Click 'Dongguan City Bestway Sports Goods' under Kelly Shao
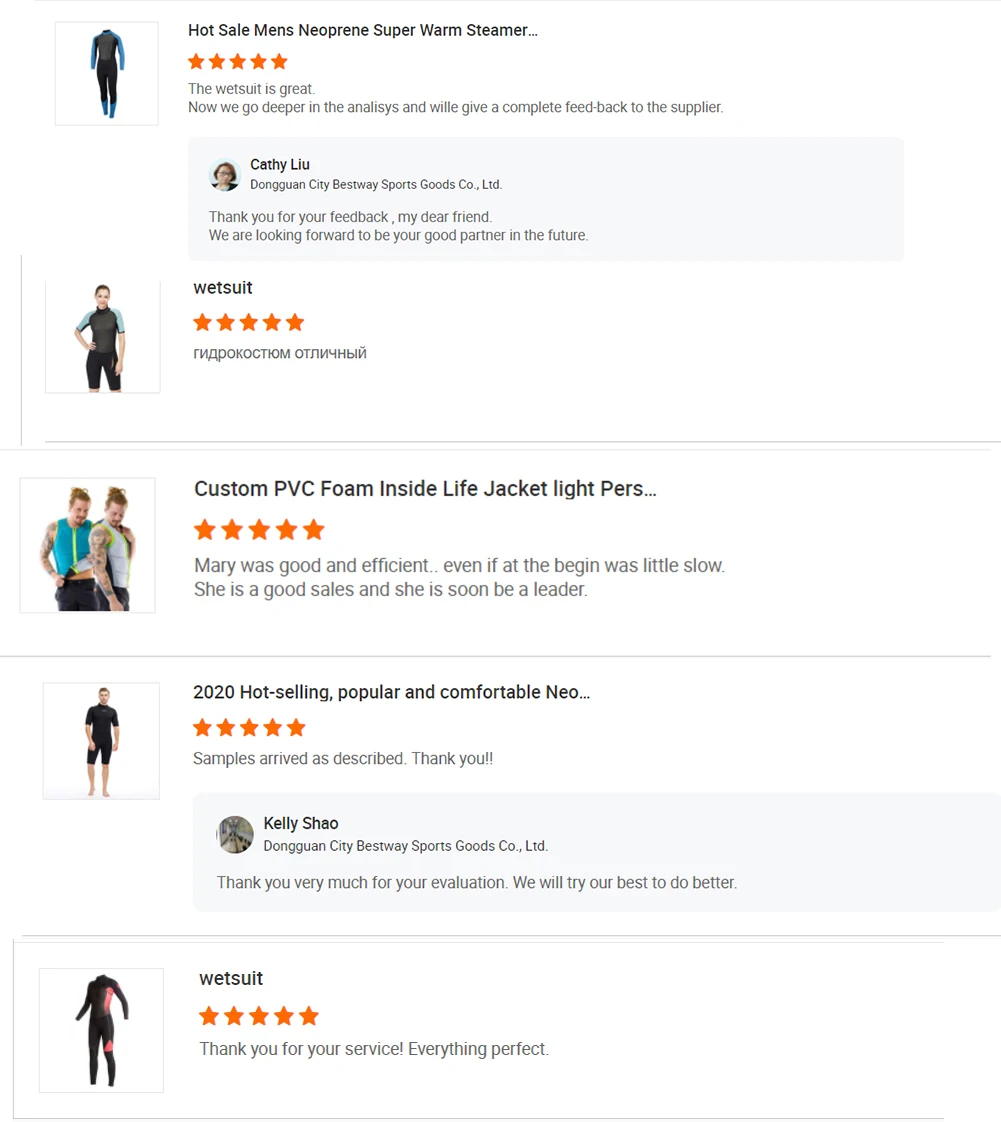Image resolution: width=1001 pixels, height=1122 pixels. (405, 846)
